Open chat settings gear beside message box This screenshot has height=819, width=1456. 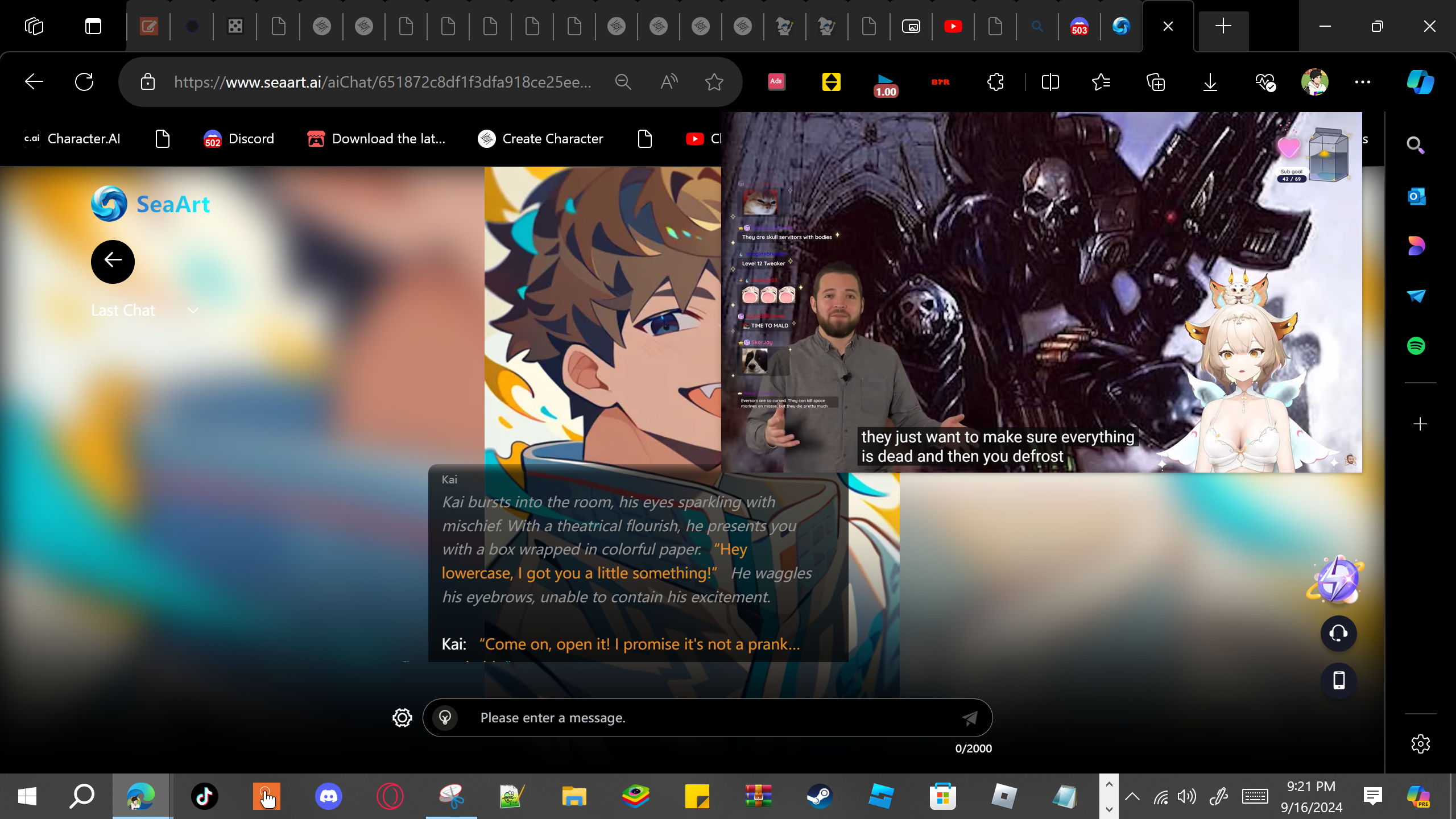(402, 718)
